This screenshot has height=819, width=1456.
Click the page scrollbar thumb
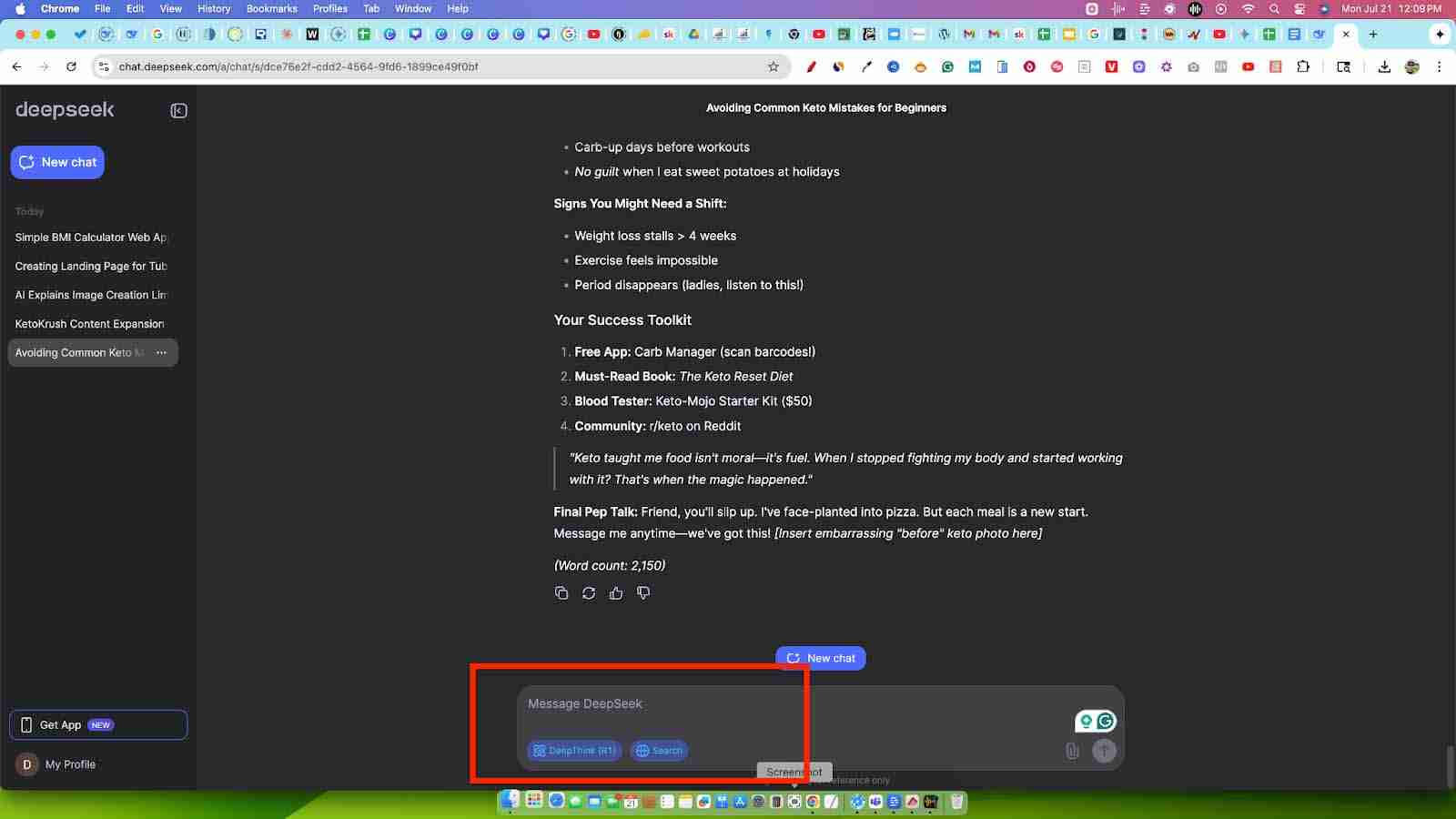pyautogui.click(x=1451, y=766)
